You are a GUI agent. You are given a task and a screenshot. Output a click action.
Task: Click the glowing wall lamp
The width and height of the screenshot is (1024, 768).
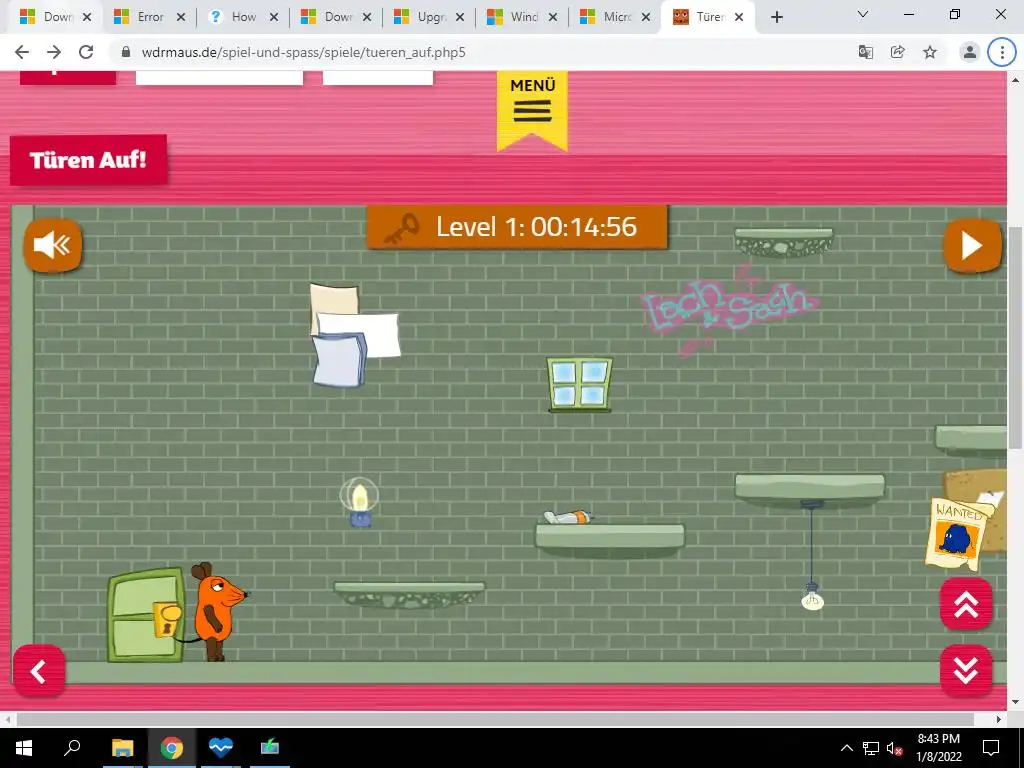[x=359, y=502]
